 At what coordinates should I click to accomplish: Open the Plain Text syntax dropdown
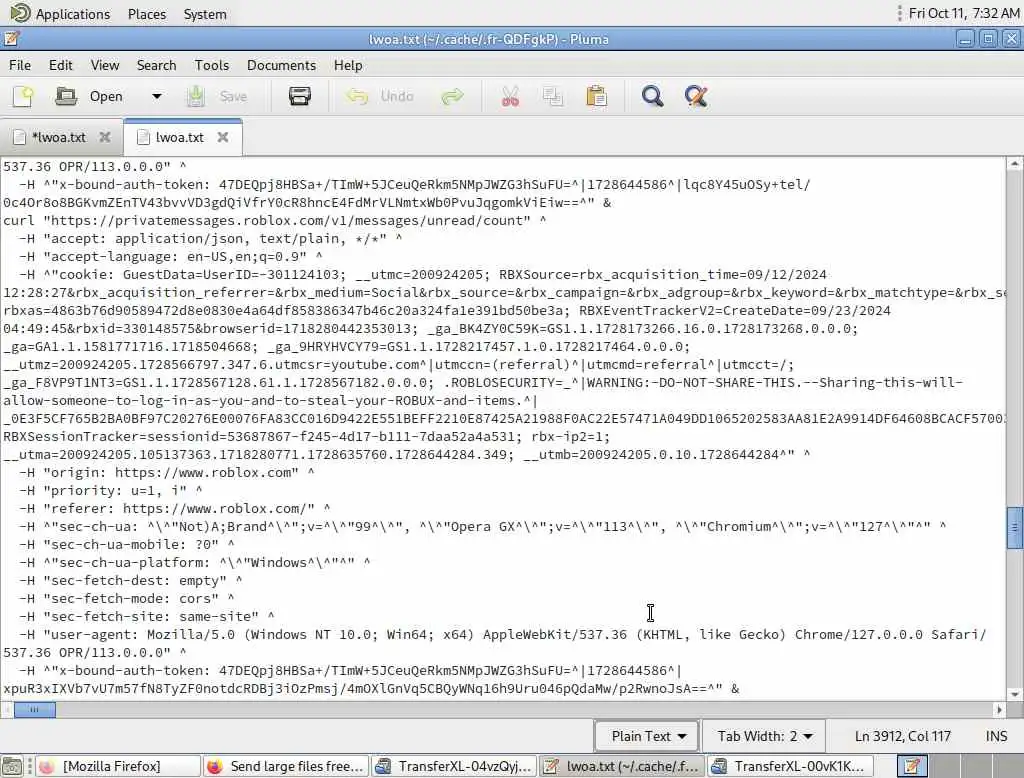tap(647, 736)
